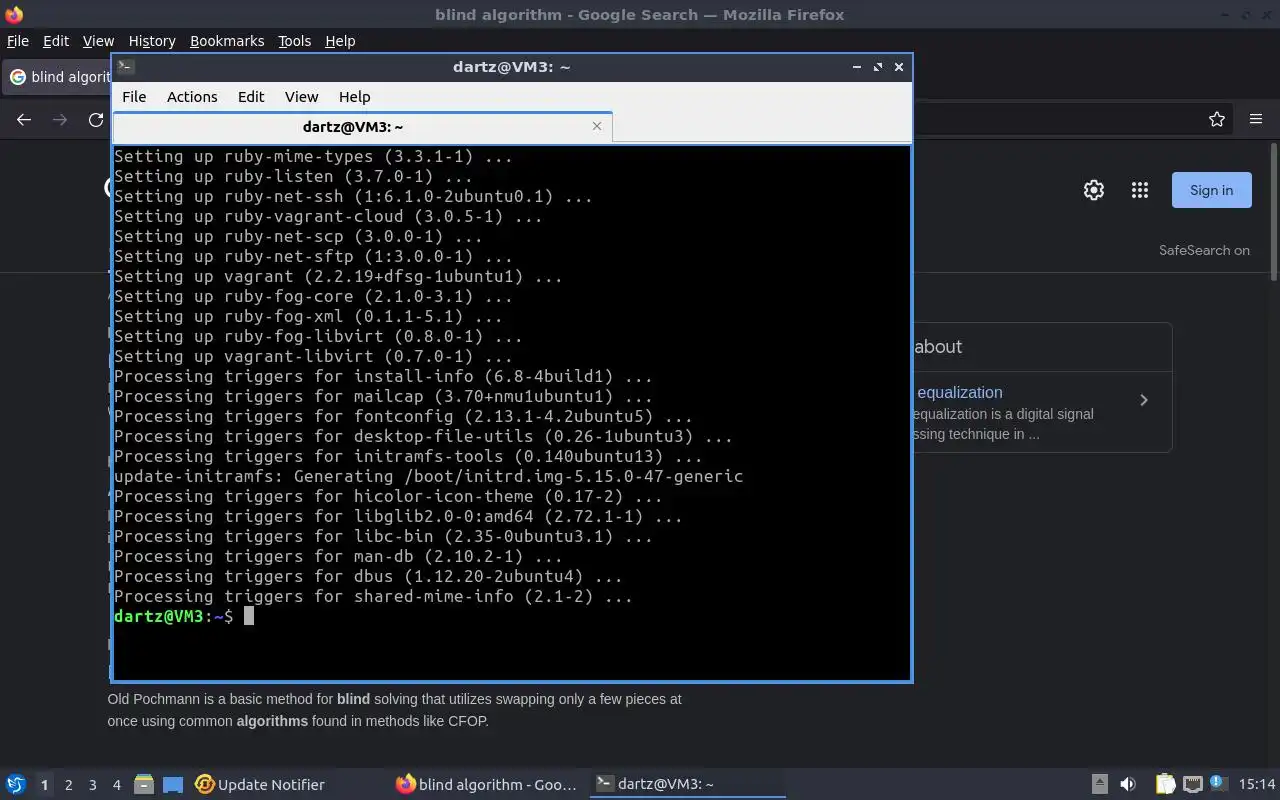Select the dartz@VM3 terminal tab
Viewport: 1280px width, 800px height.
pyautogui.click(x=362, y=127)
